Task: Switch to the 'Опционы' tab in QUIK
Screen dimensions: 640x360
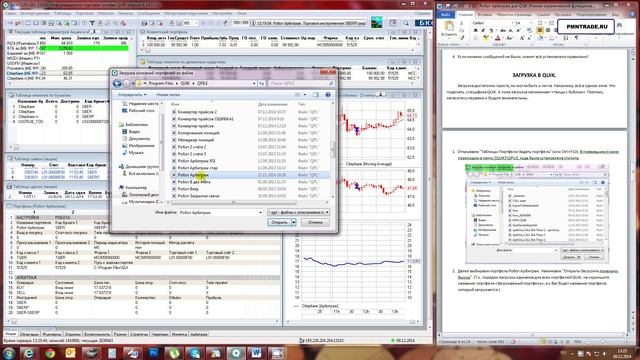Action: pos(73,334)
